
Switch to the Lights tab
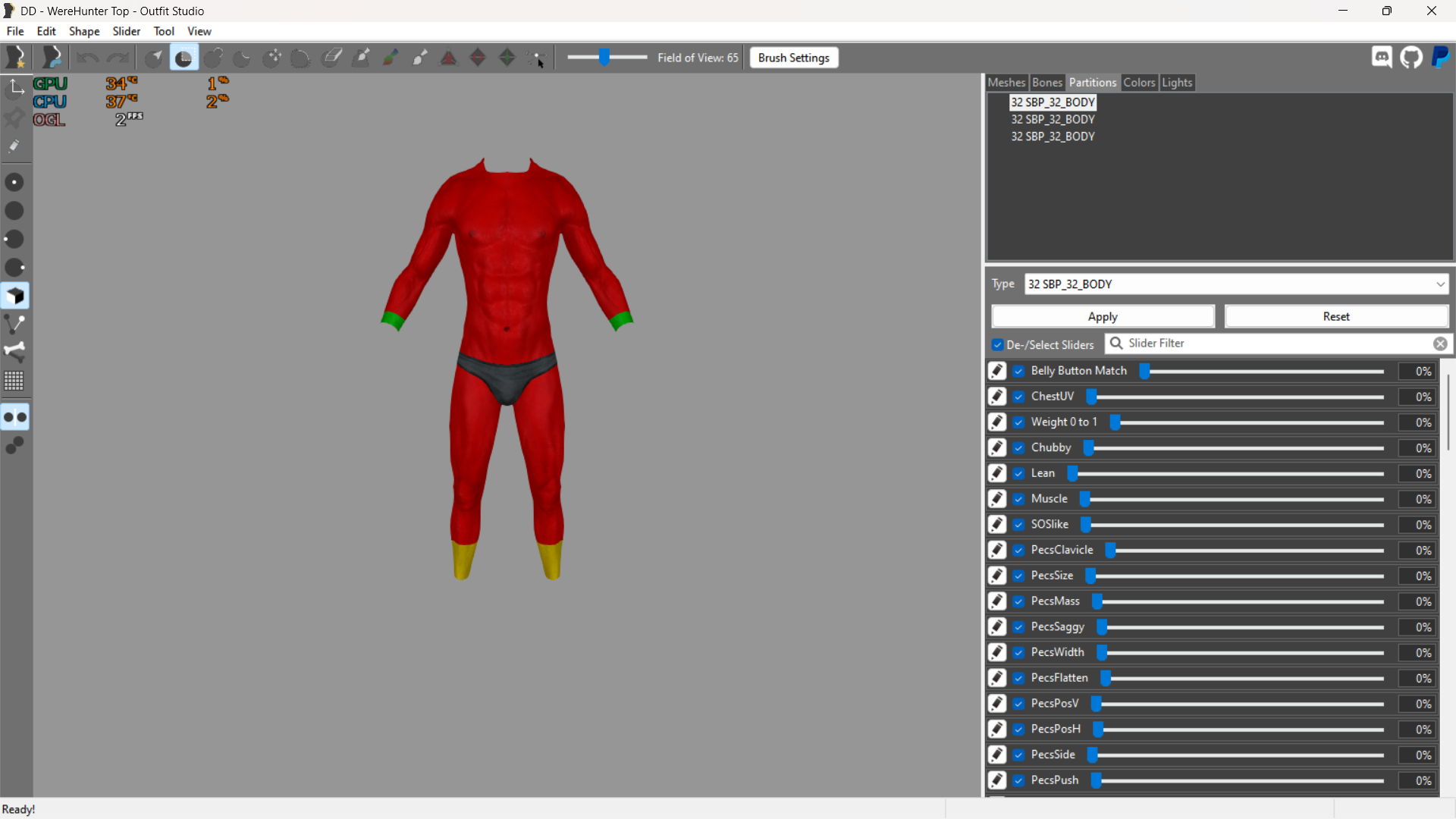coord(1177,83)
